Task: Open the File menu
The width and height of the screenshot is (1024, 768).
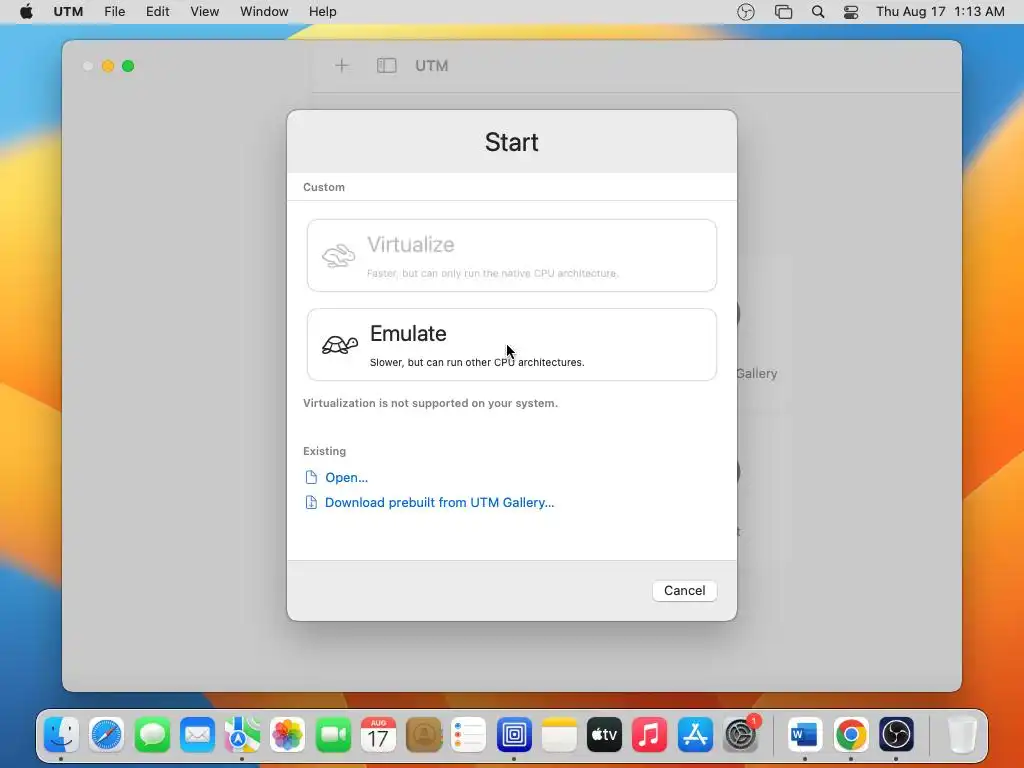Action: tap(114, 12)
